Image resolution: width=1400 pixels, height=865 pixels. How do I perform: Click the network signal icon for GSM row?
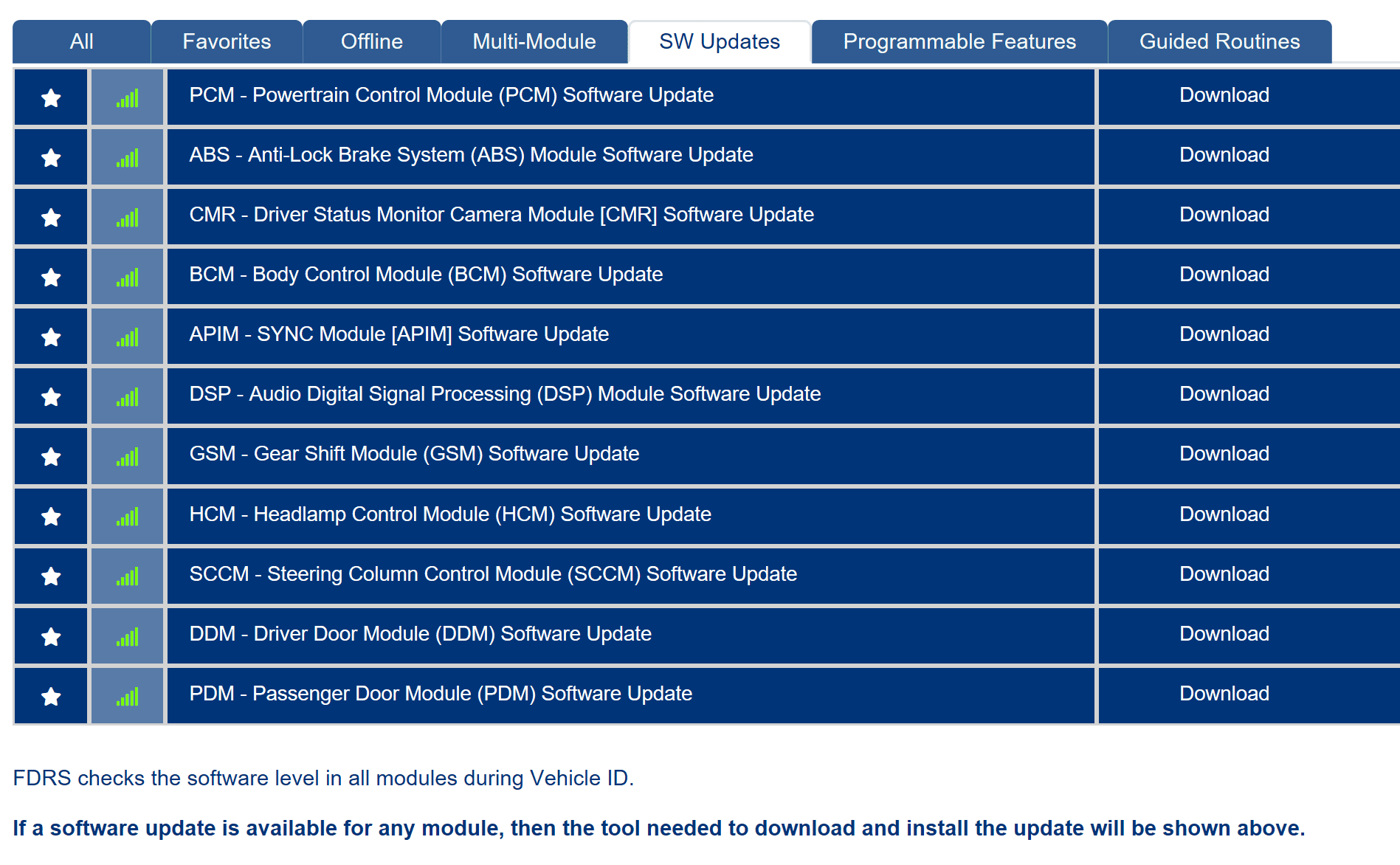click(x=127, y=457)
